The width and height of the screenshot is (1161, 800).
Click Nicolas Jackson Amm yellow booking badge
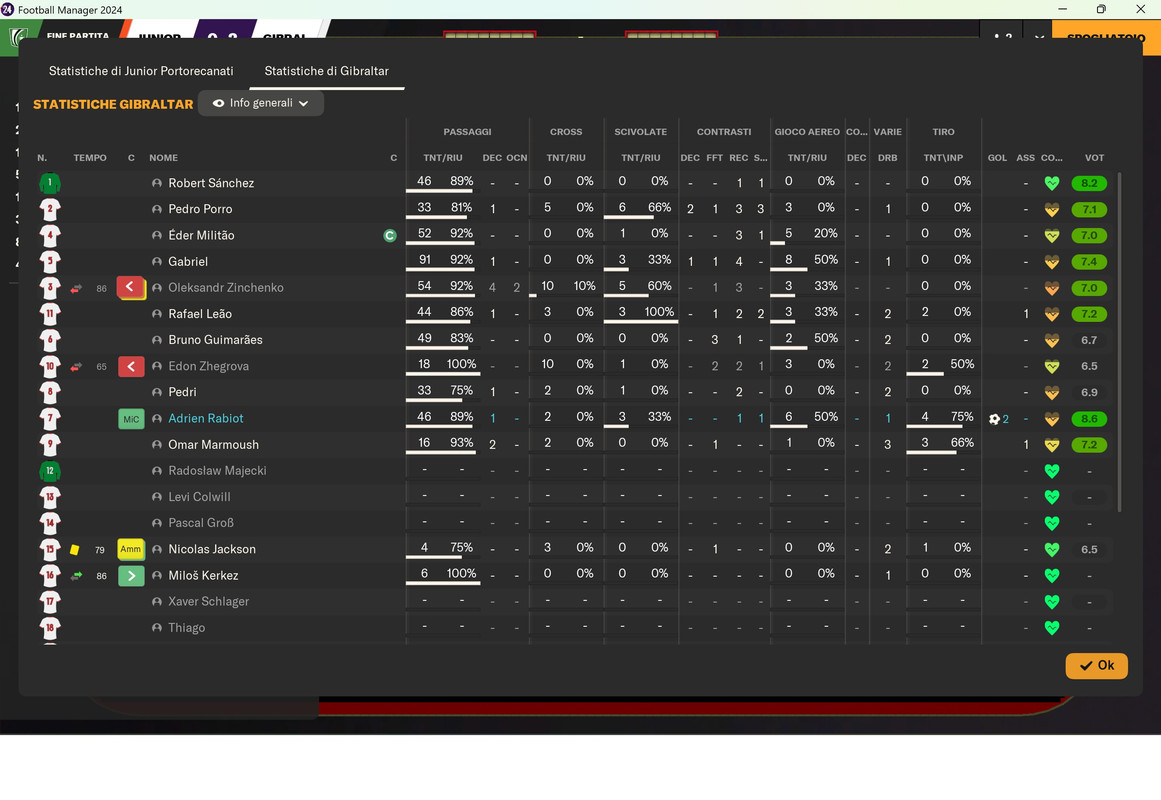131,549
